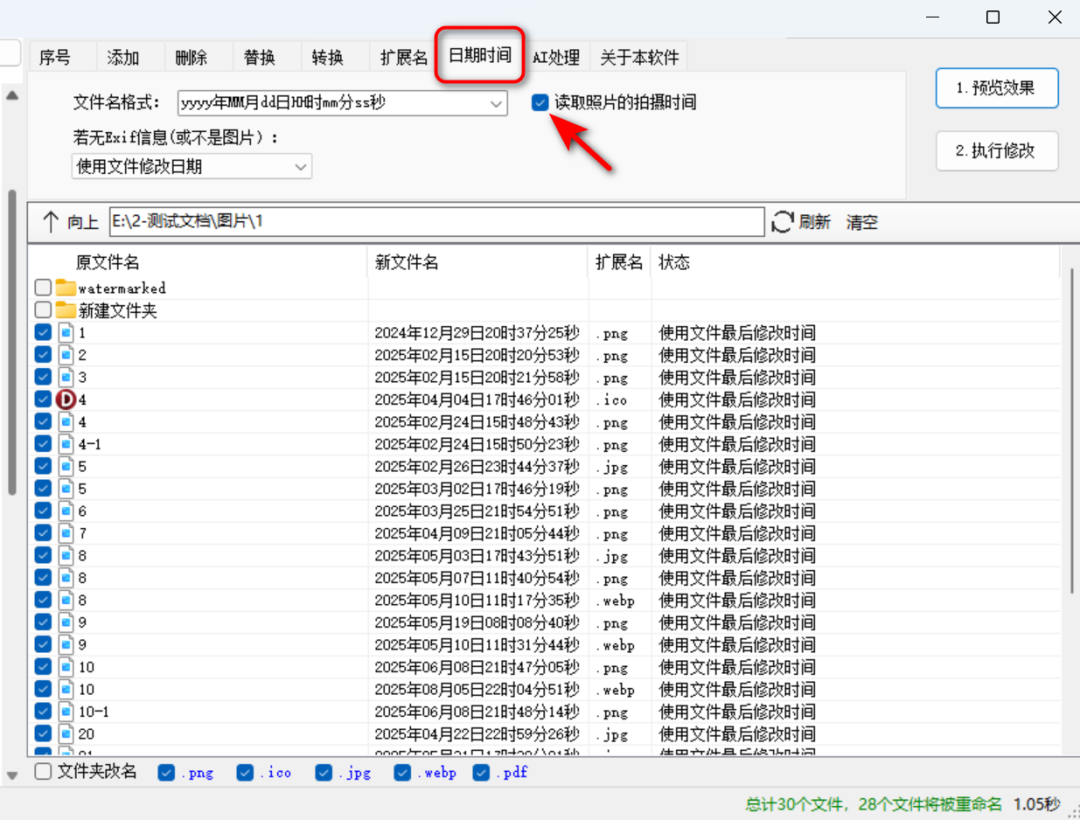
Task: Select the 扩展名 tab
Action: (402, 57)
